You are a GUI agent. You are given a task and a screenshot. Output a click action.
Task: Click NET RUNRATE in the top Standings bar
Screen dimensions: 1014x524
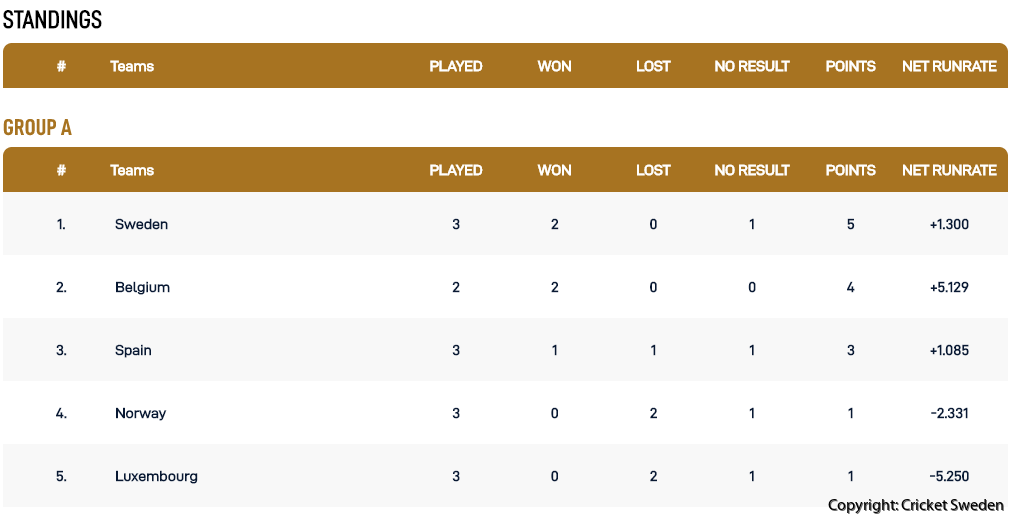949,66
